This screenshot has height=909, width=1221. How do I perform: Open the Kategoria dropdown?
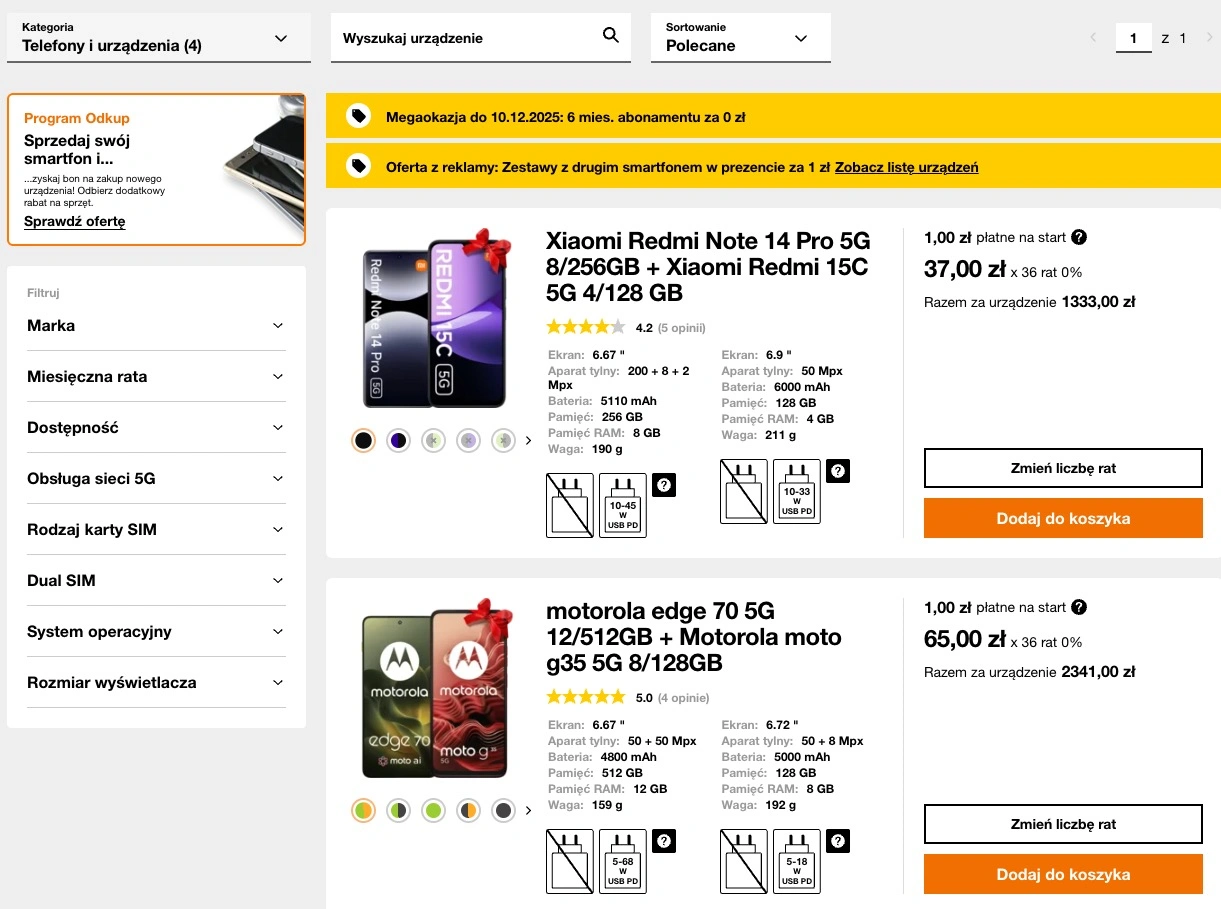[x=158, y=38]
